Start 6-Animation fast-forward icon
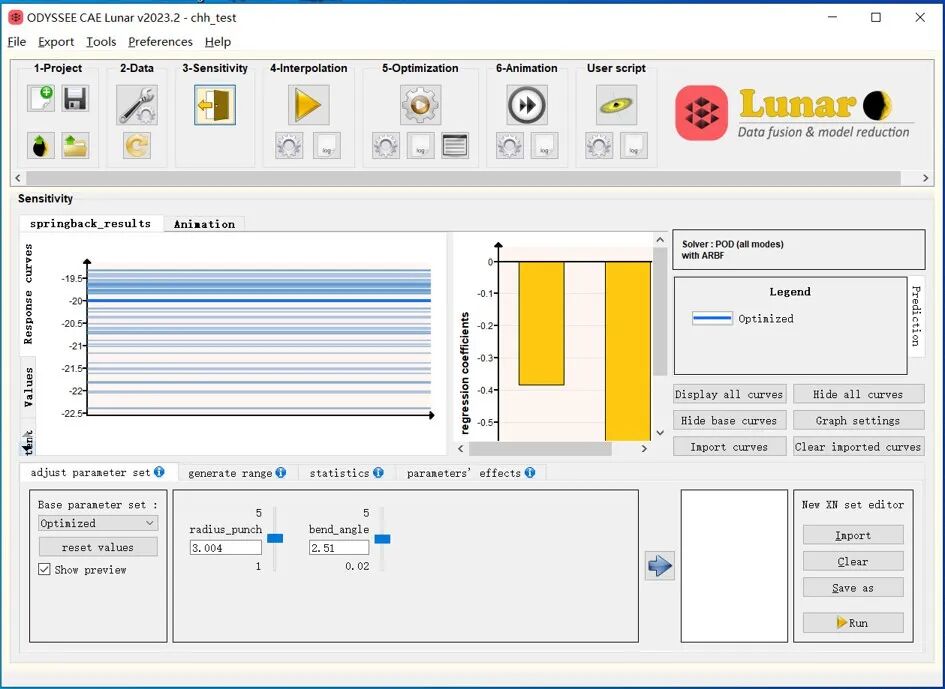 click(x=527, y=105)
